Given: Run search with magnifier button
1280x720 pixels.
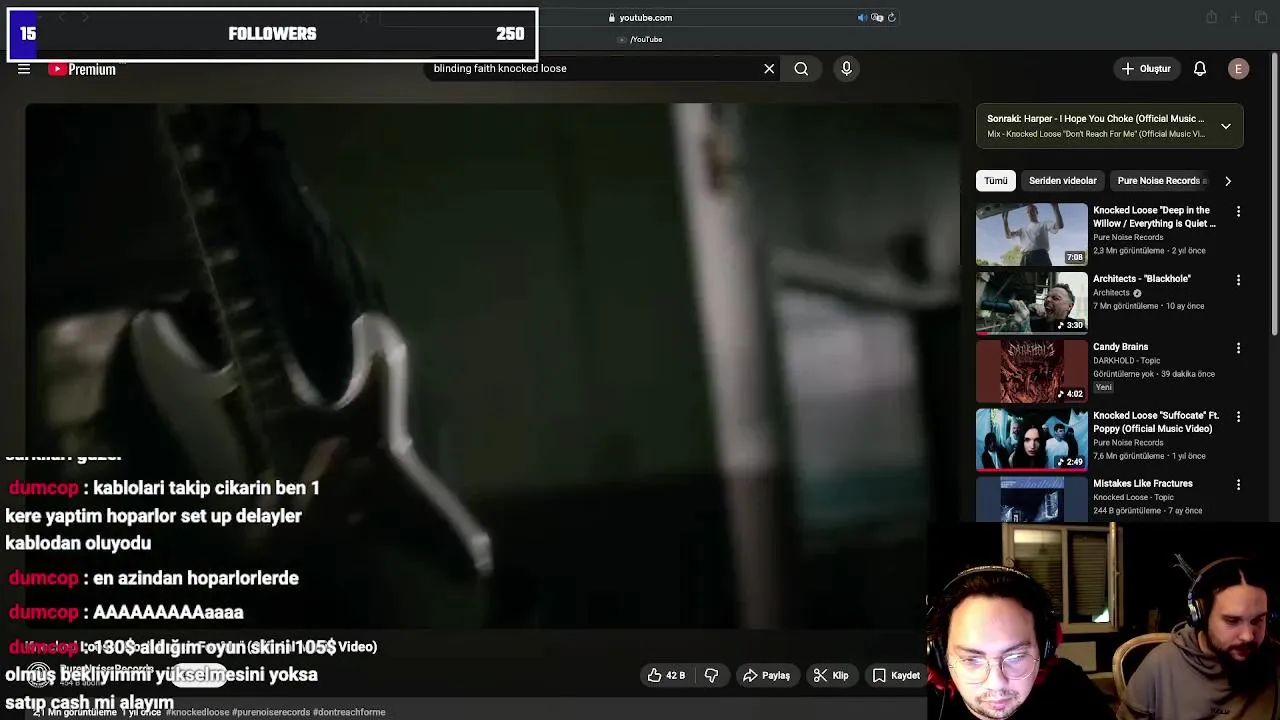Looking at the screenshot, I should click(801, 69).
